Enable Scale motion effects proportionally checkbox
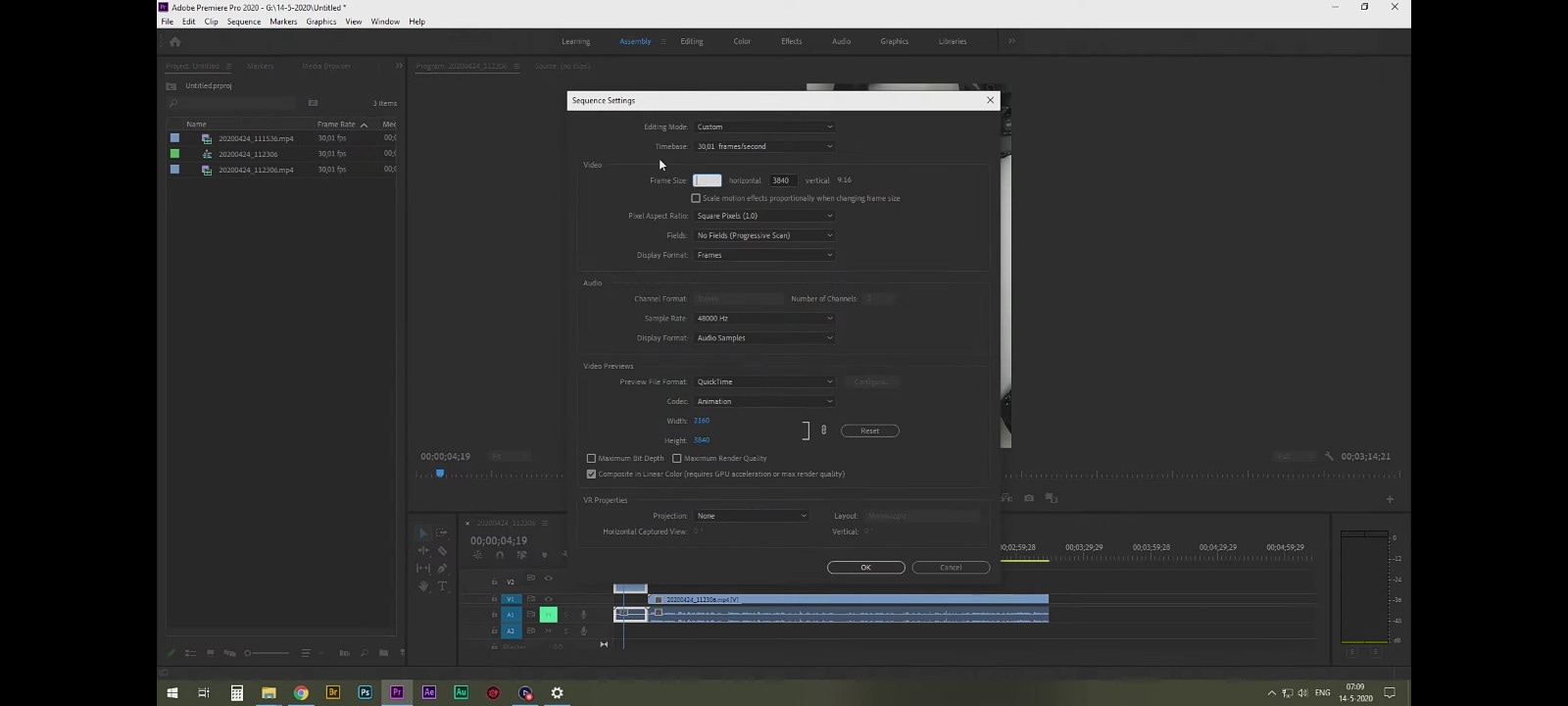1568x706 pixels. (696, 198)
